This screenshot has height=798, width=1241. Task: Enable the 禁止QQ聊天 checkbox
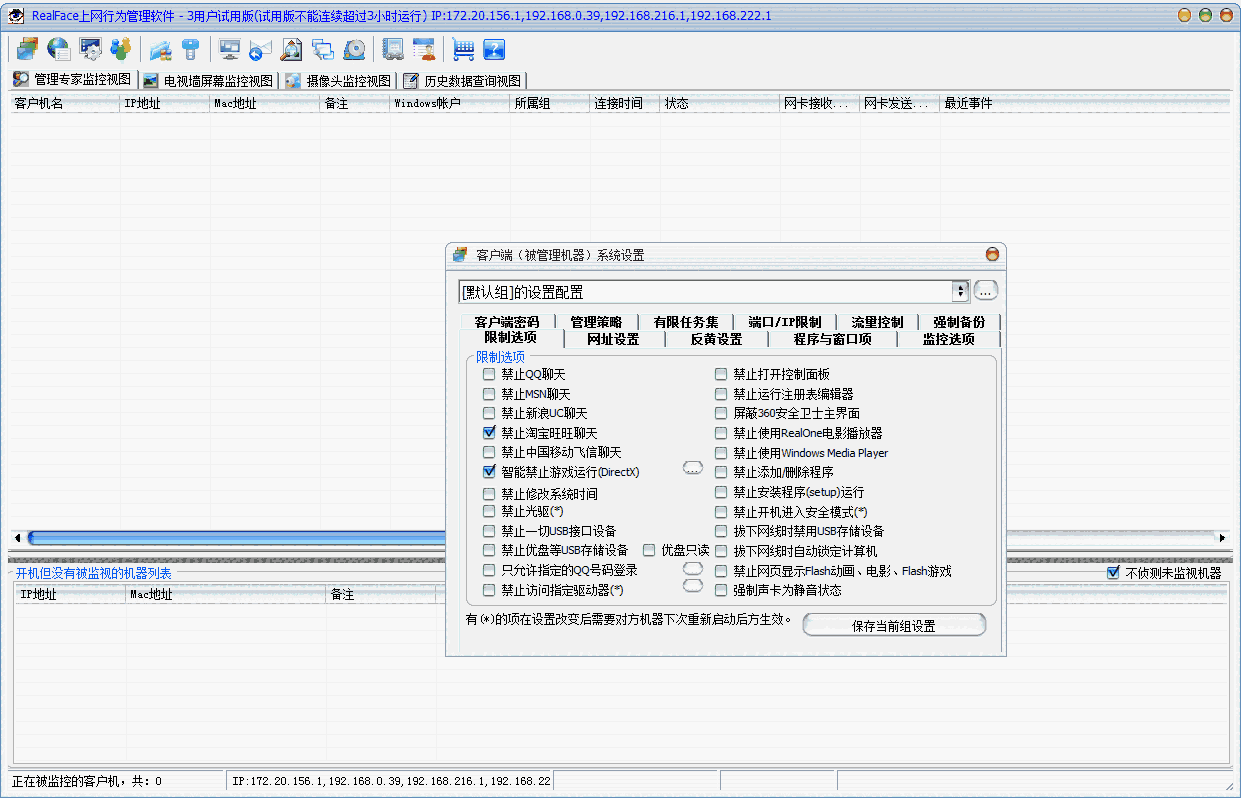click(489, 373)
